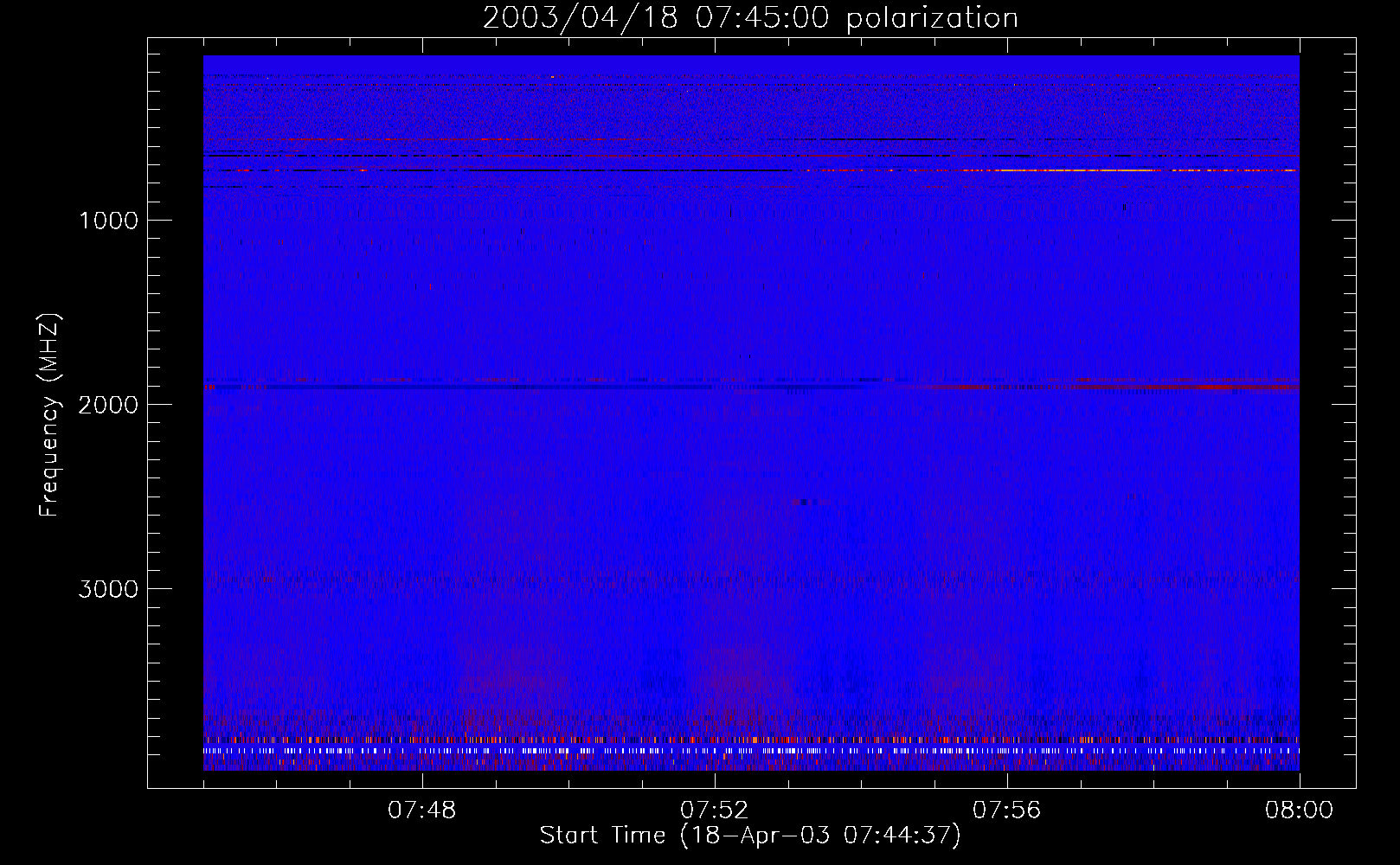Screen dimensions: 1400x865
Task: Click the 07:56 time tick label
Action: 1007,811
